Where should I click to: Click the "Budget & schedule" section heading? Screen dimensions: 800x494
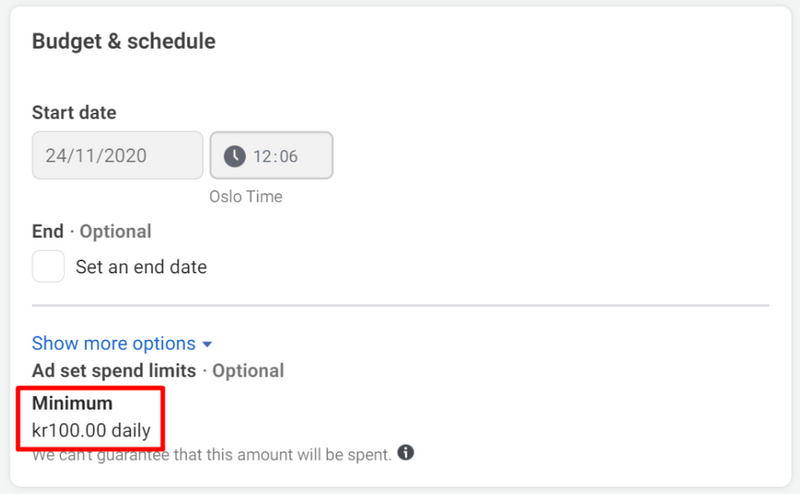click(x=124, y=41)
